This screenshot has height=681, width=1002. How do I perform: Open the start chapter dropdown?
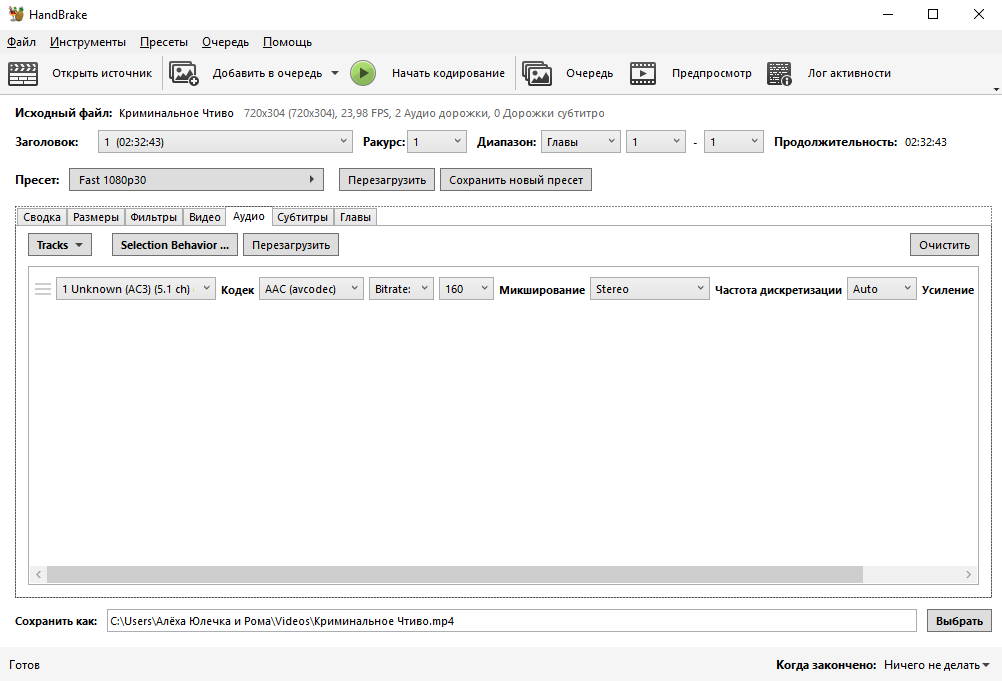(656, 142)
